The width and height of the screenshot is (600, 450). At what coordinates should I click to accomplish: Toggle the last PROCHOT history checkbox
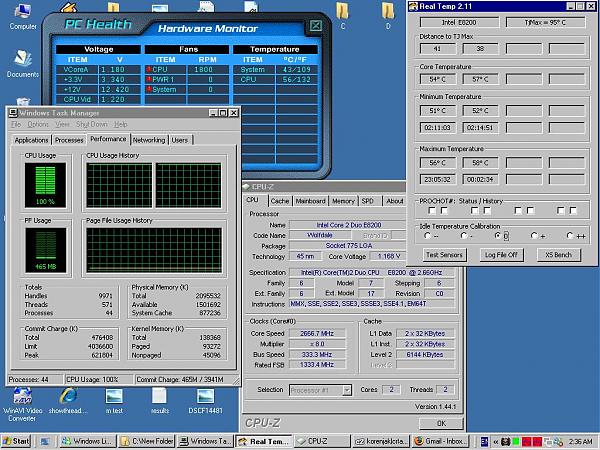(573, 210)
